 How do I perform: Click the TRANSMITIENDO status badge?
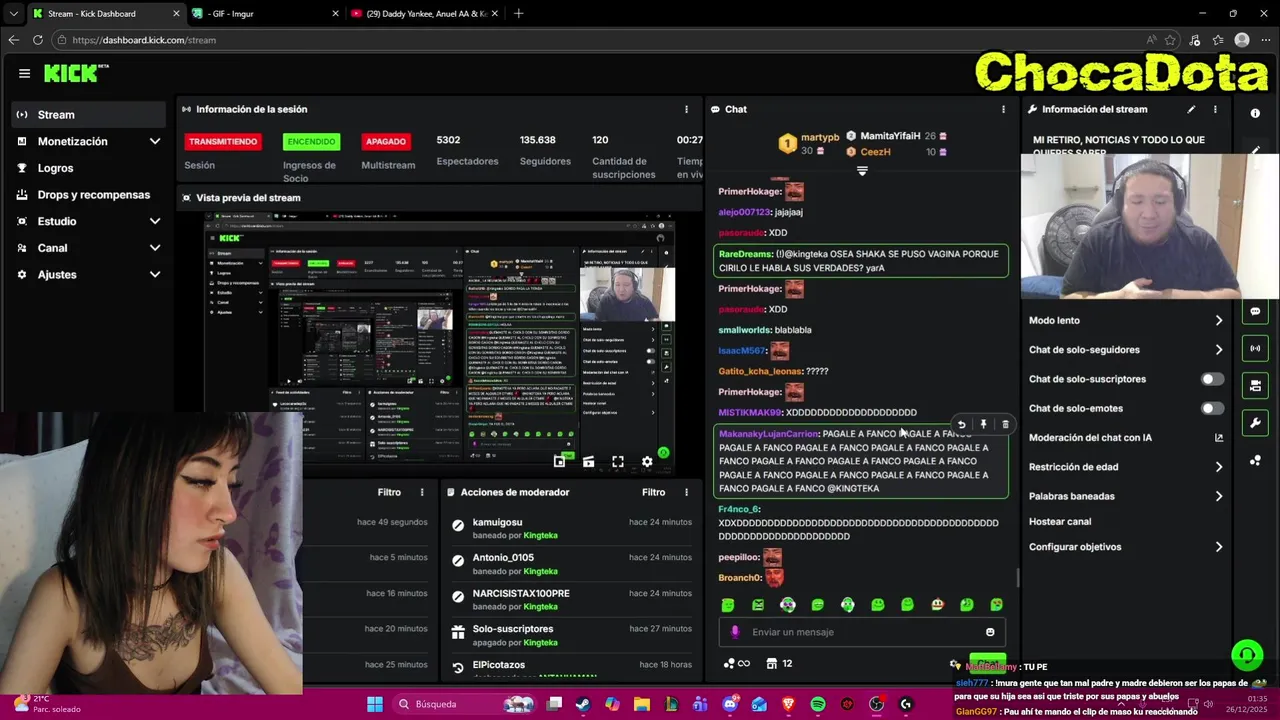(223, 142)
